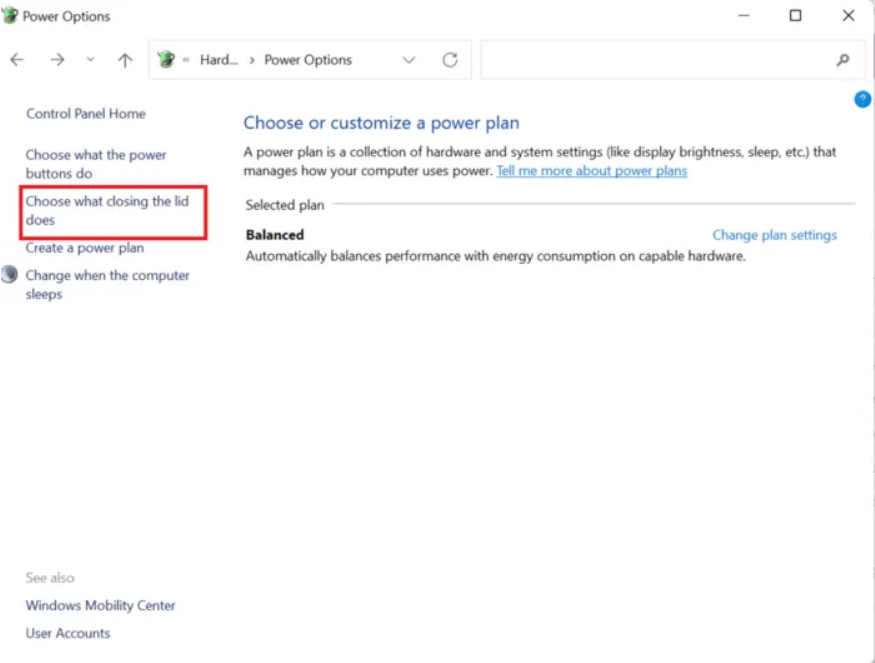Click inside the Control Panel search field
The width and height of the screenshot is (875, 663).
pos(655,60)
